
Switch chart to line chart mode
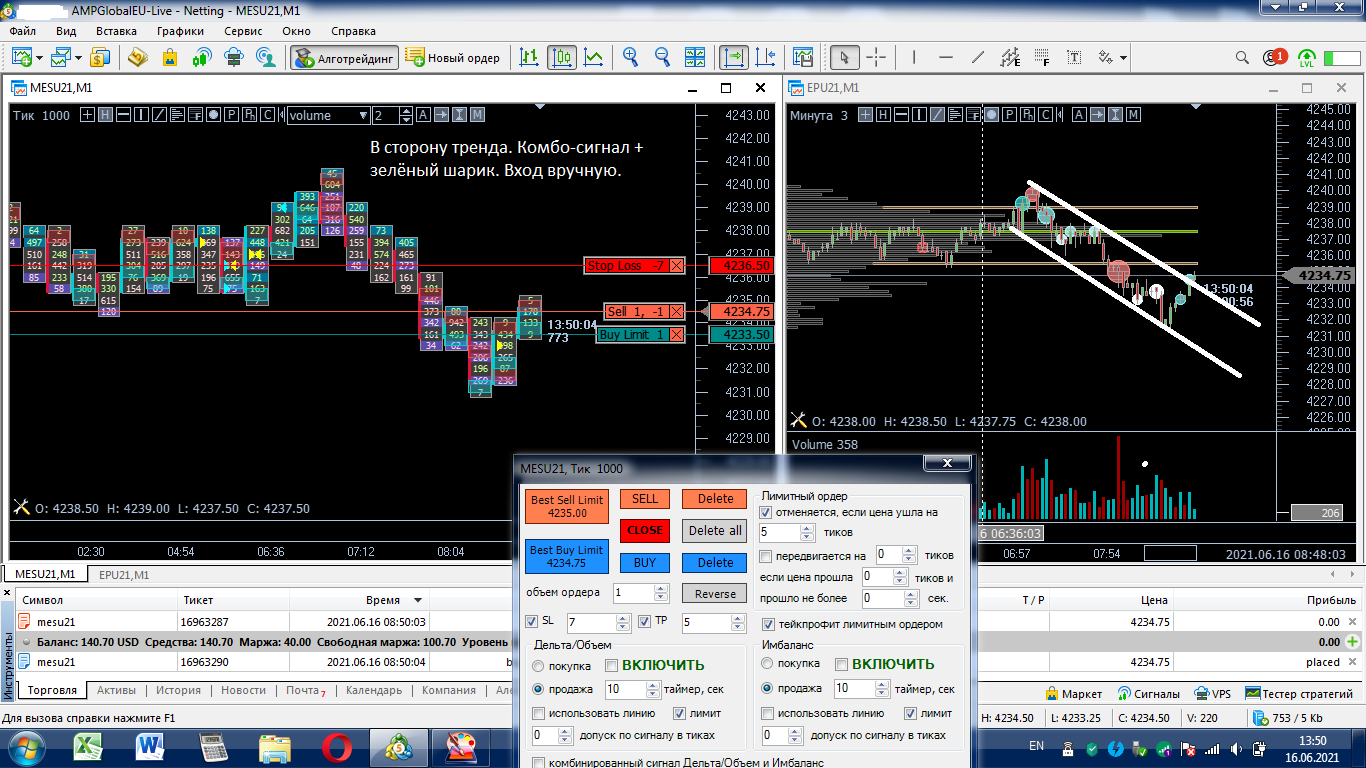[593, 58]
